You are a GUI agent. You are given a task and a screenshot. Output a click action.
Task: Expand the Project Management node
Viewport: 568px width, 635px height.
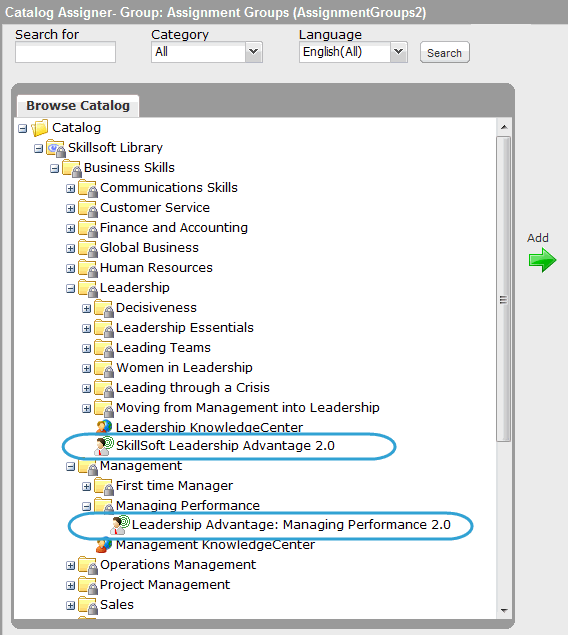(x=70, y=586)
